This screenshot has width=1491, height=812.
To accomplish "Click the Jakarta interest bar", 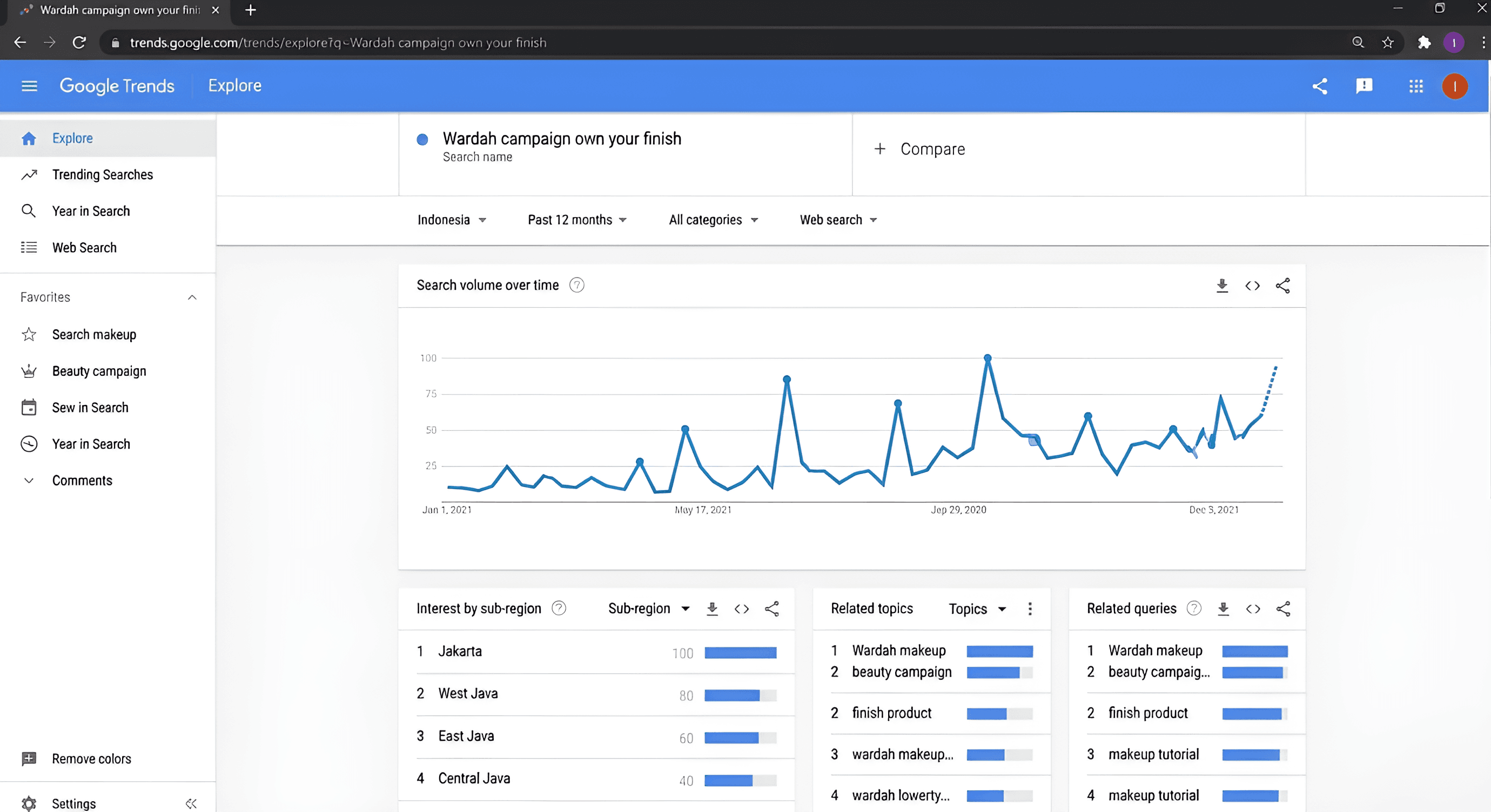I will point(740,652).
